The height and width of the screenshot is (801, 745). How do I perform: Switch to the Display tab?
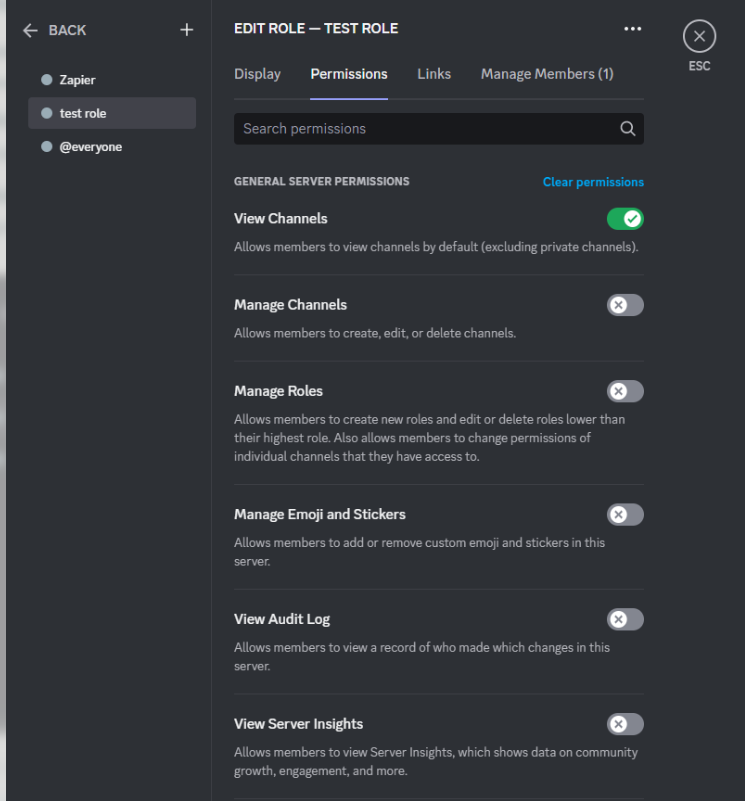258,74
